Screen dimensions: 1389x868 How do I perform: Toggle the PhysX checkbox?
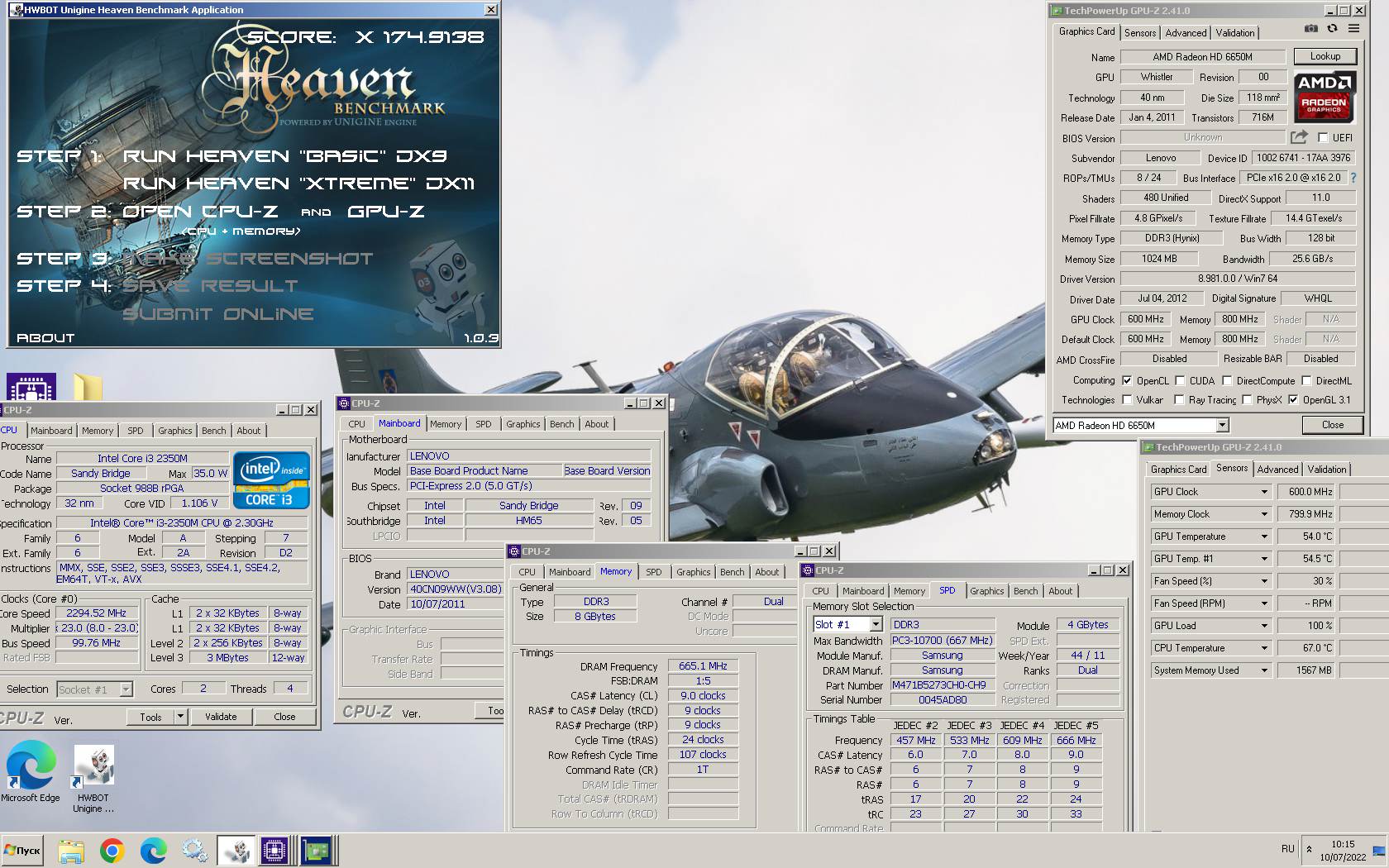point(1247,400)
